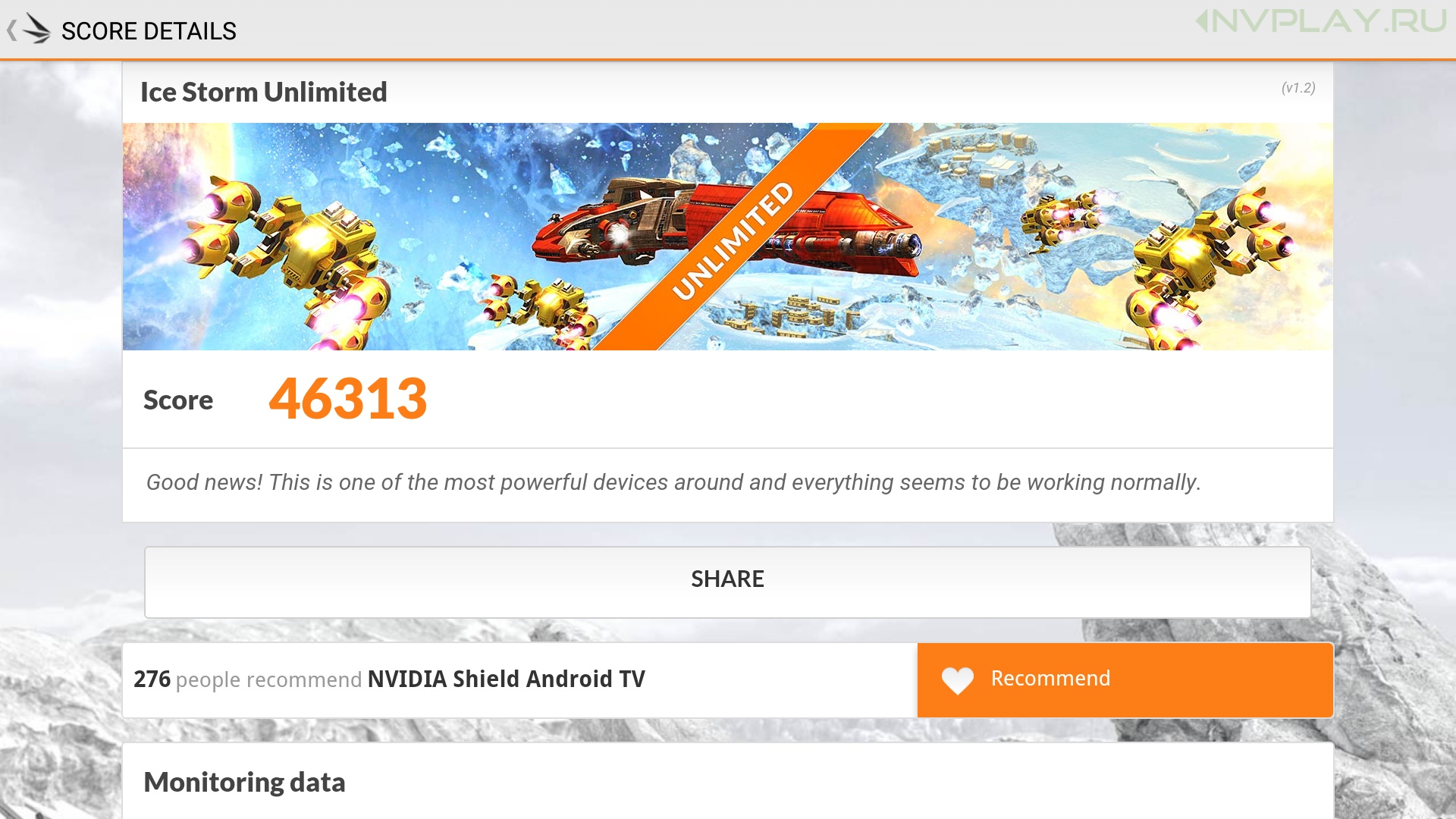Click the 276 people recommend text
This screenshot has width=1456, height=819.
247,679
